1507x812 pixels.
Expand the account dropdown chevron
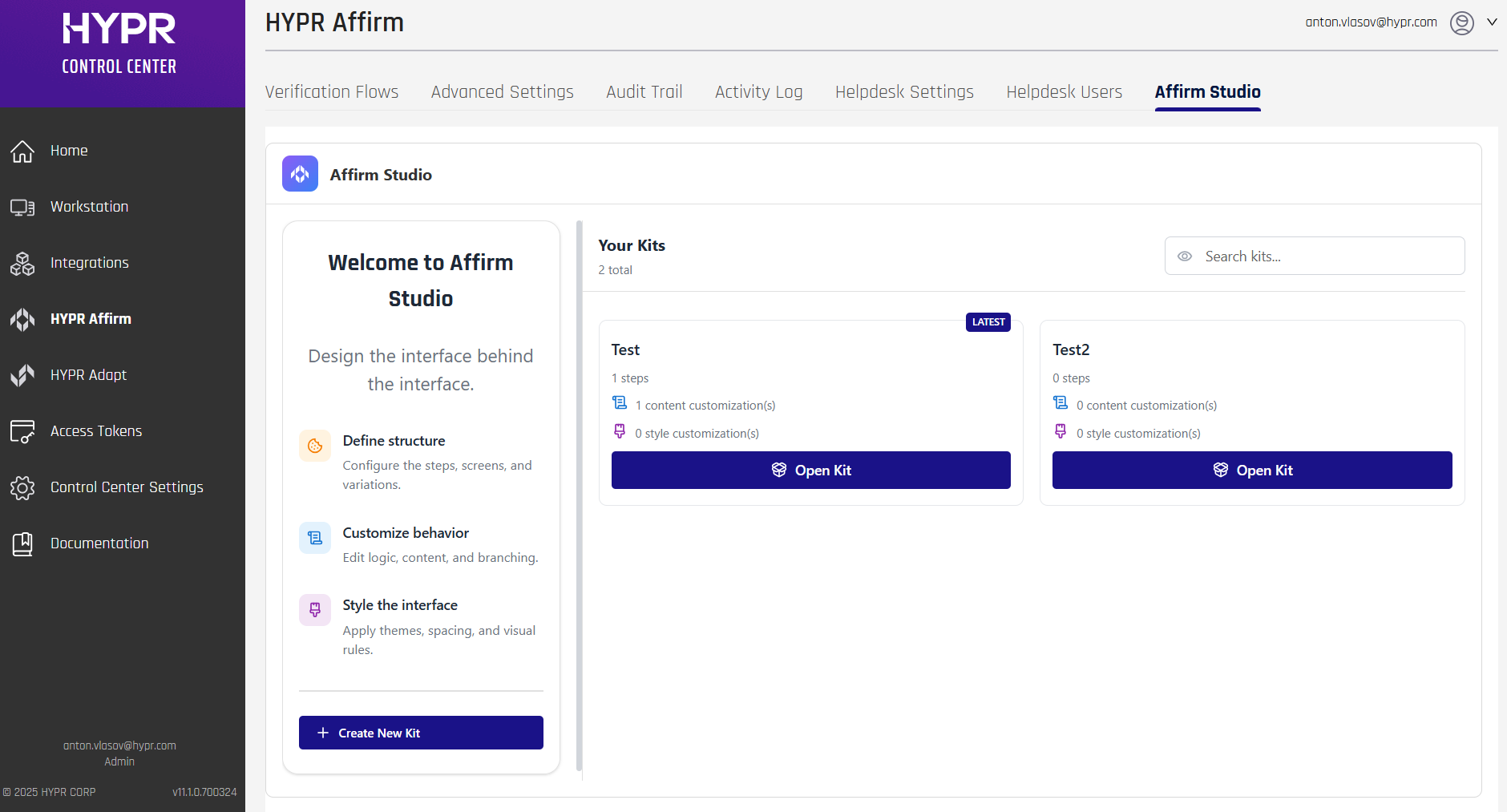click(x=1492, y=22)
